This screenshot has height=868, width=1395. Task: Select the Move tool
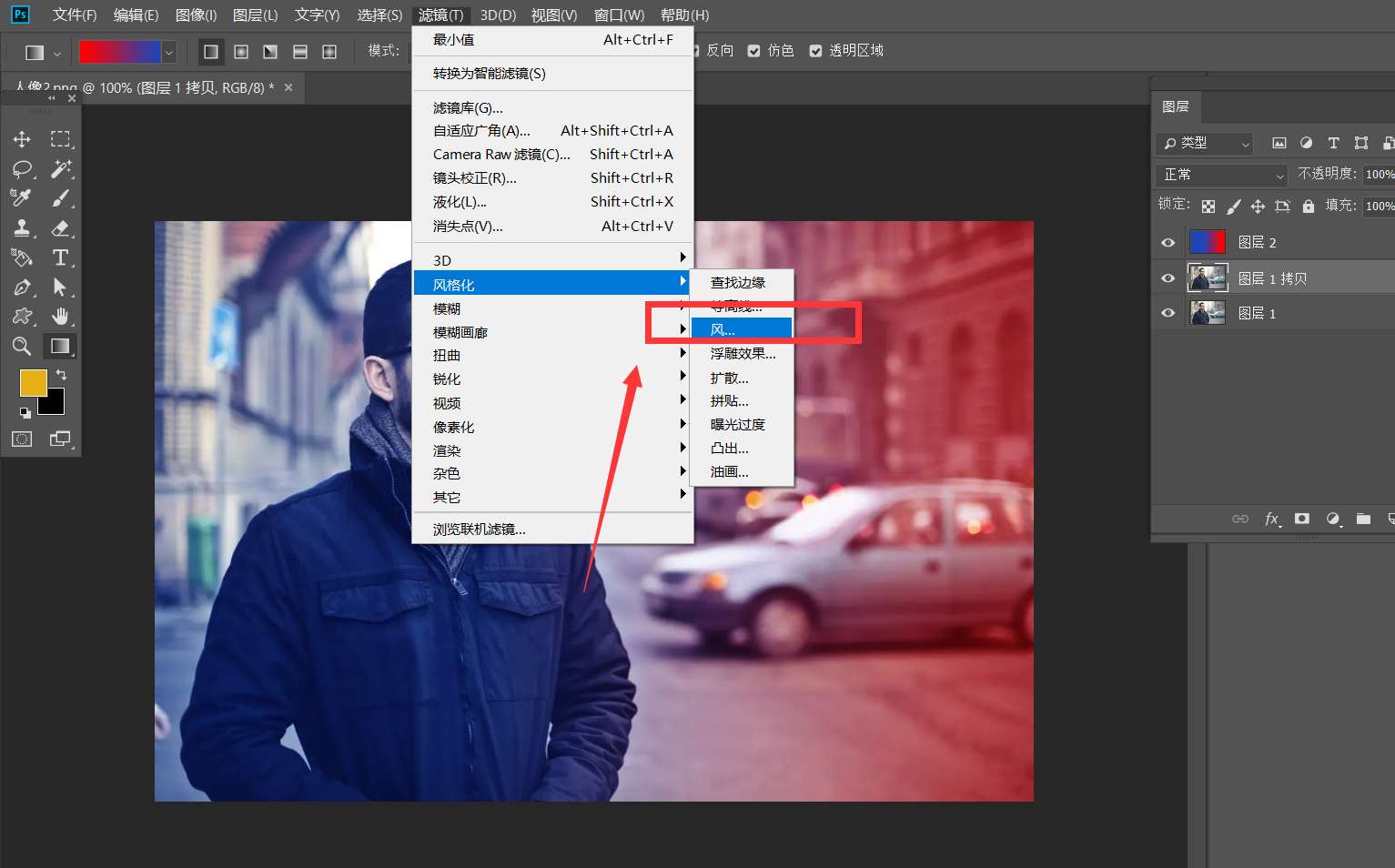(22, 139)
